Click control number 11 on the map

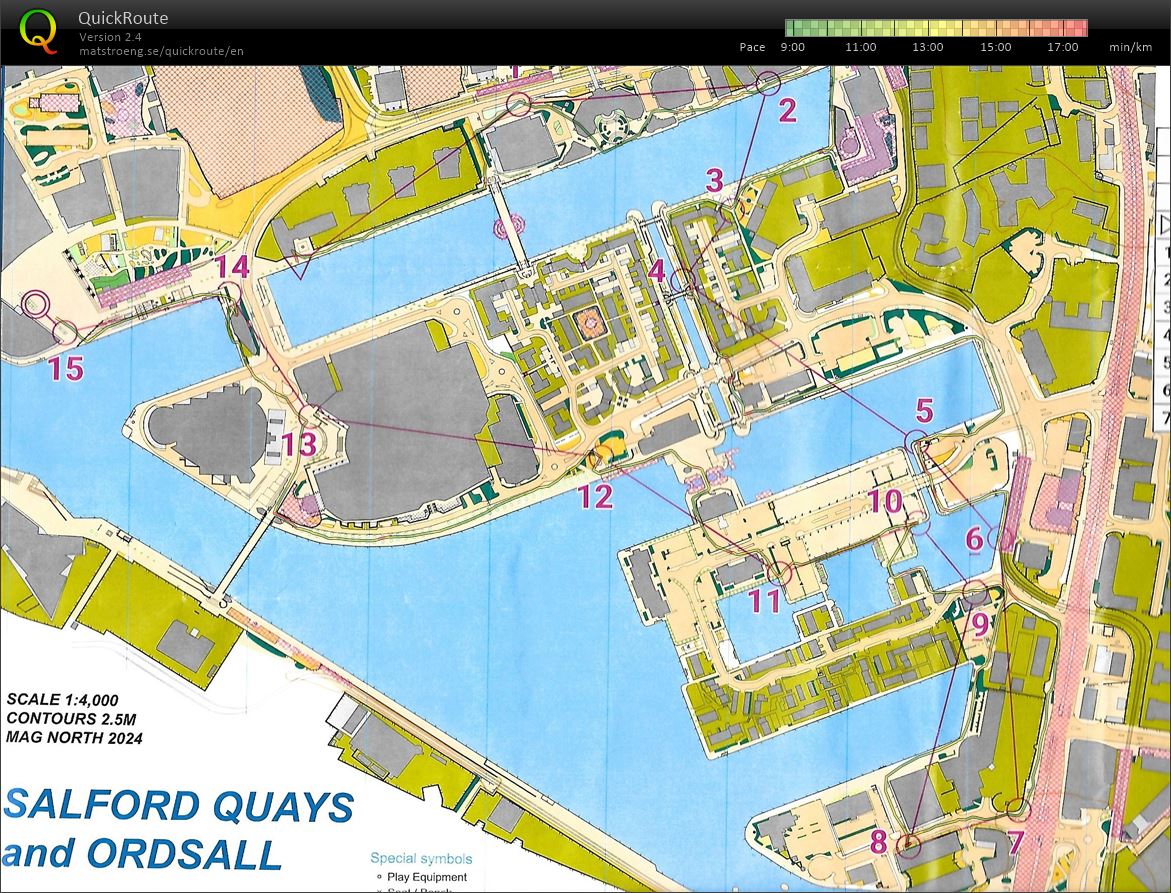pos(763,600)
